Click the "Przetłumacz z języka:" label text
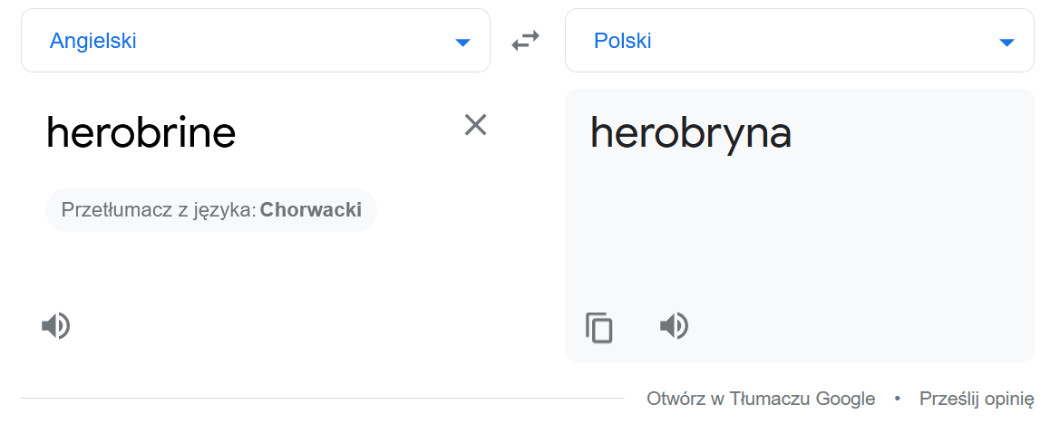The height and width of the screenshot is (443, 1060). click(x=158, y=210)
